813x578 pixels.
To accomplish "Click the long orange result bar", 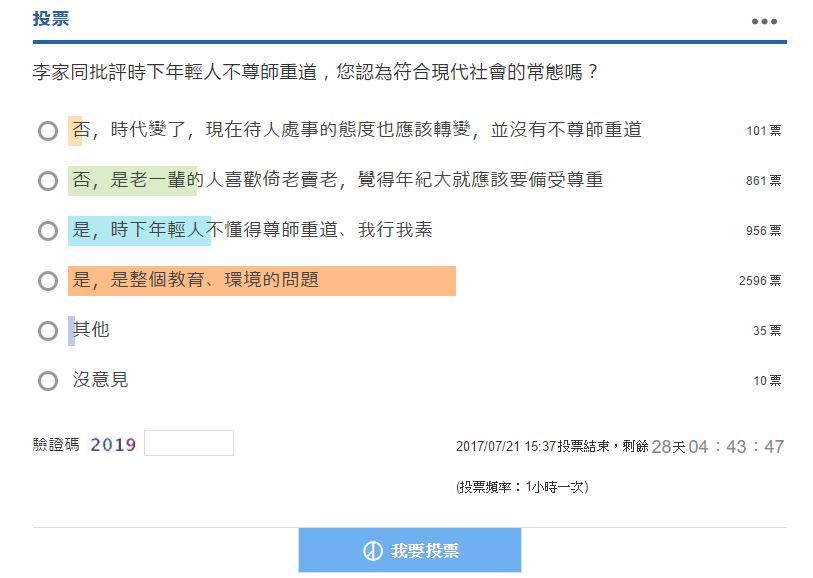I will pyautogui.click(x=262, y=281).
